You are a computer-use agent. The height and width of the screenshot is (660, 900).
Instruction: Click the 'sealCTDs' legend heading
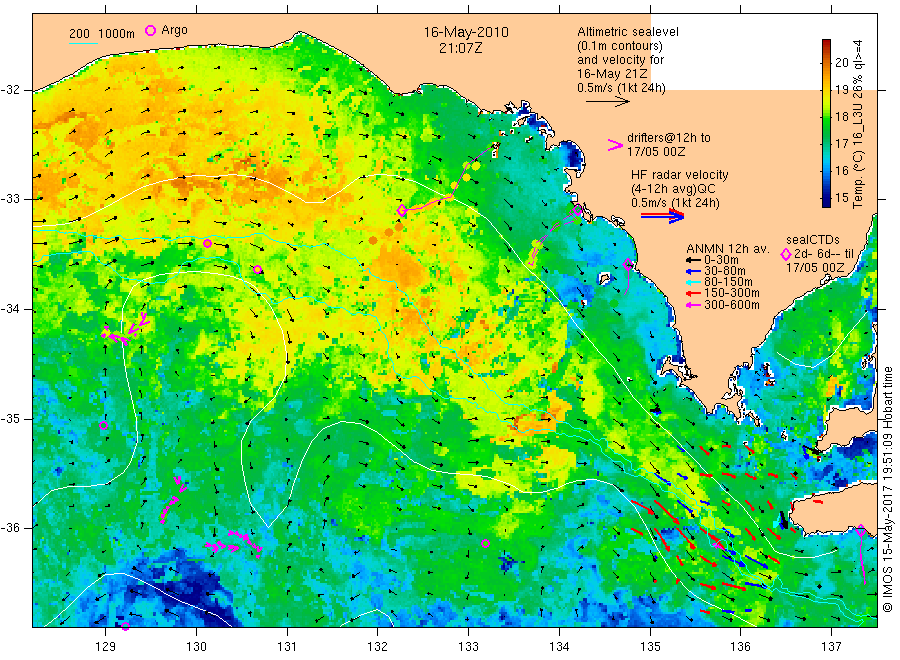(813, 240)
